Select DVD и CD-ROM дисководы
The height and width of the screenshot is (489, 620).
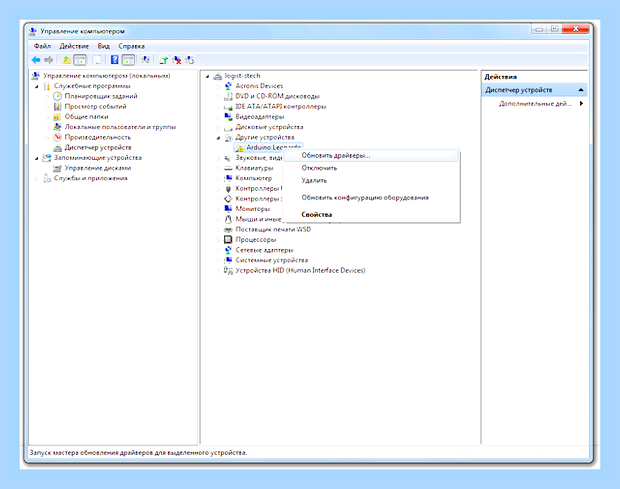point(277,96)
